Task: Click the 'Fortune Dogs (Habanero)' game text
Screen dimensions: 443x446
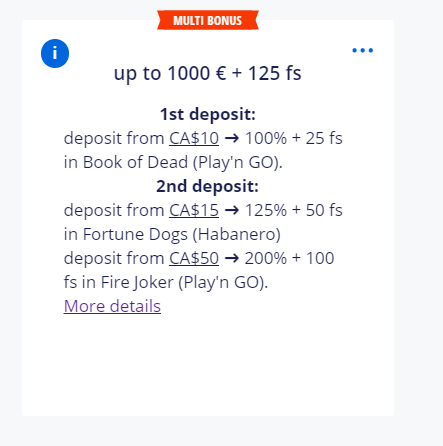Action: point(182,234)
